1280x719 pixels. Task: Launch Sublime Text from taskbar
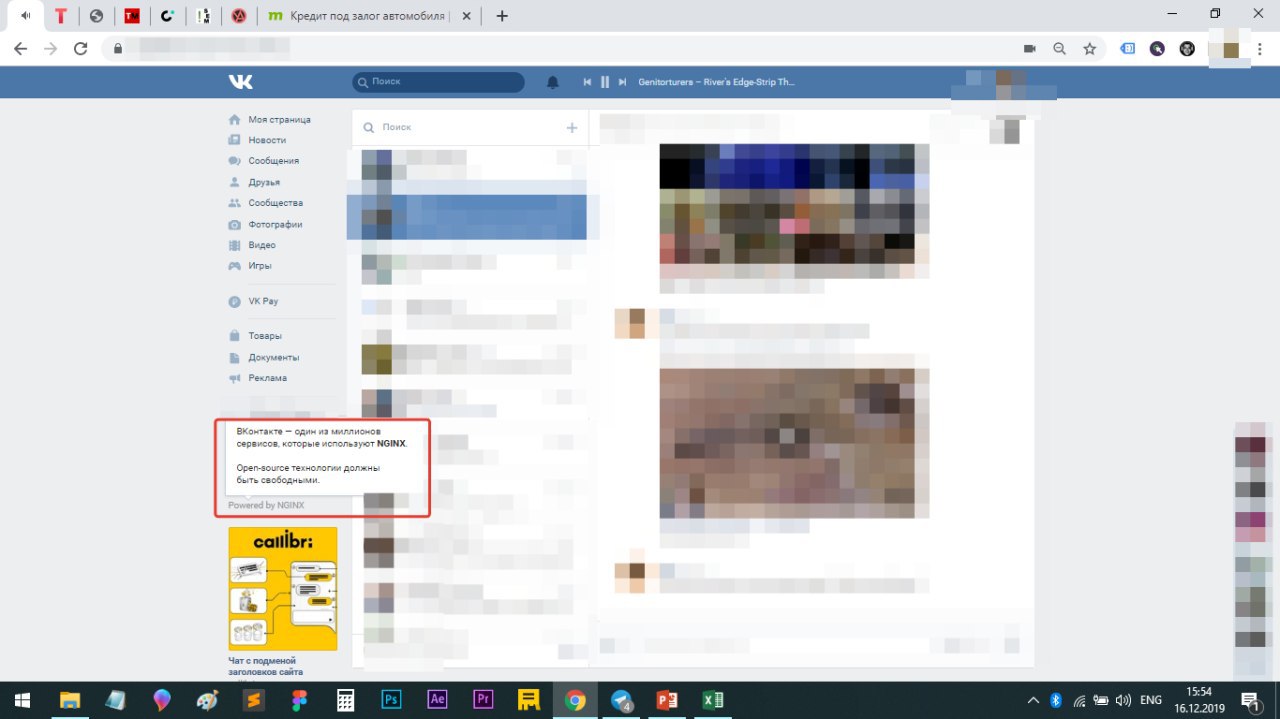tap(254, 700)
